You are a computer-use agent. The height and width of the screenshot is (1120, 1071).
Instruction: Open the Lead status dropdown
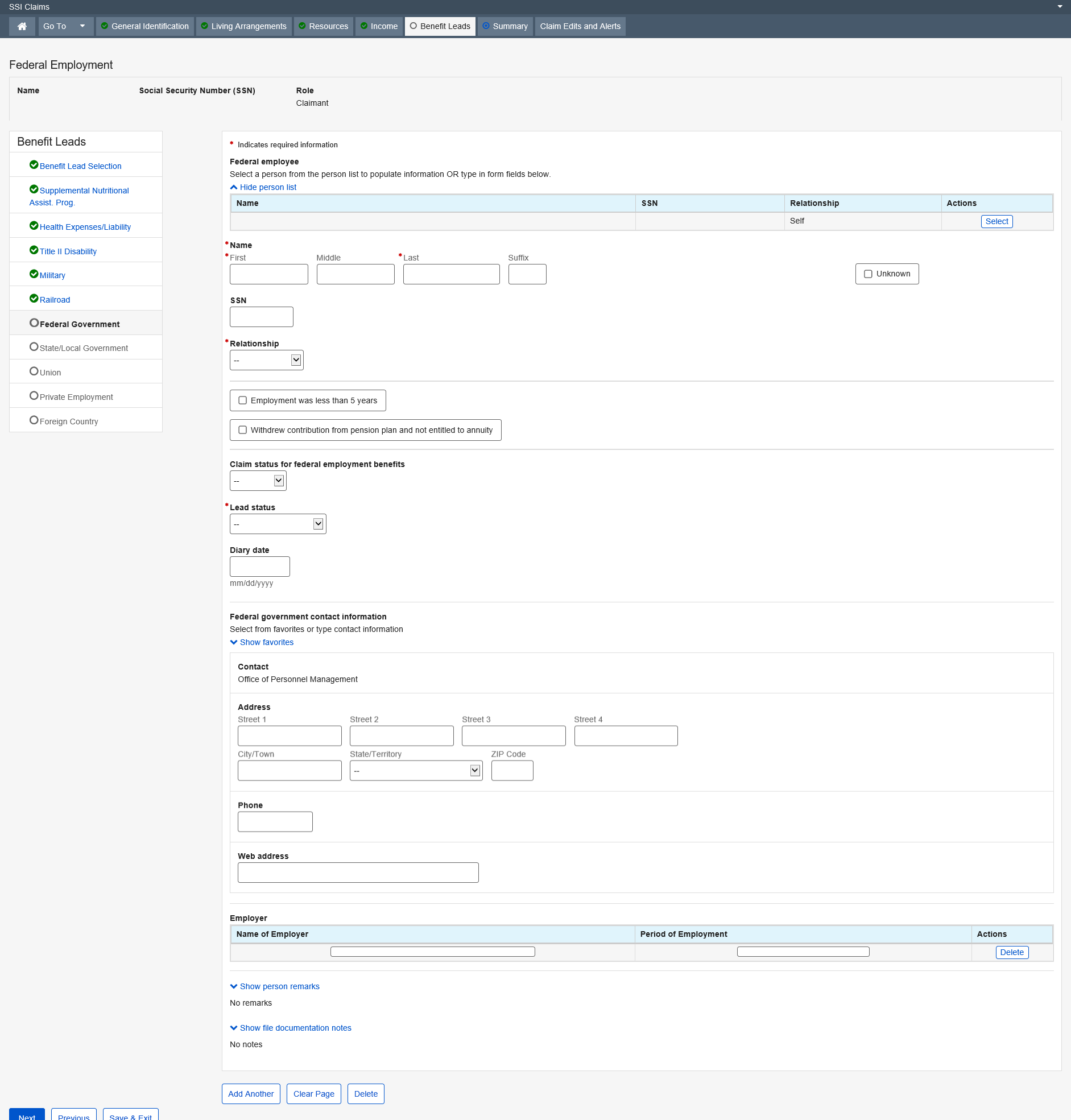point(278,524)
